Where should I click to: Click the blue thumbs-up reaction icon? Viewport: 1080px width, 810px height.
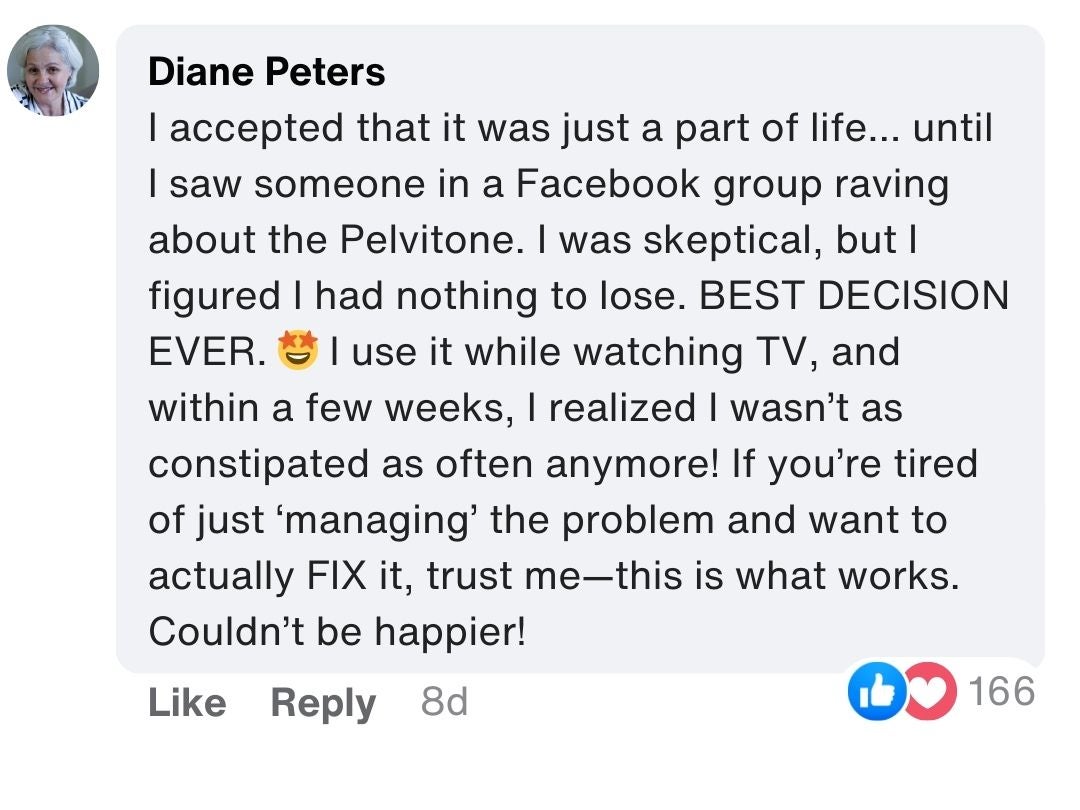point(868,692)
